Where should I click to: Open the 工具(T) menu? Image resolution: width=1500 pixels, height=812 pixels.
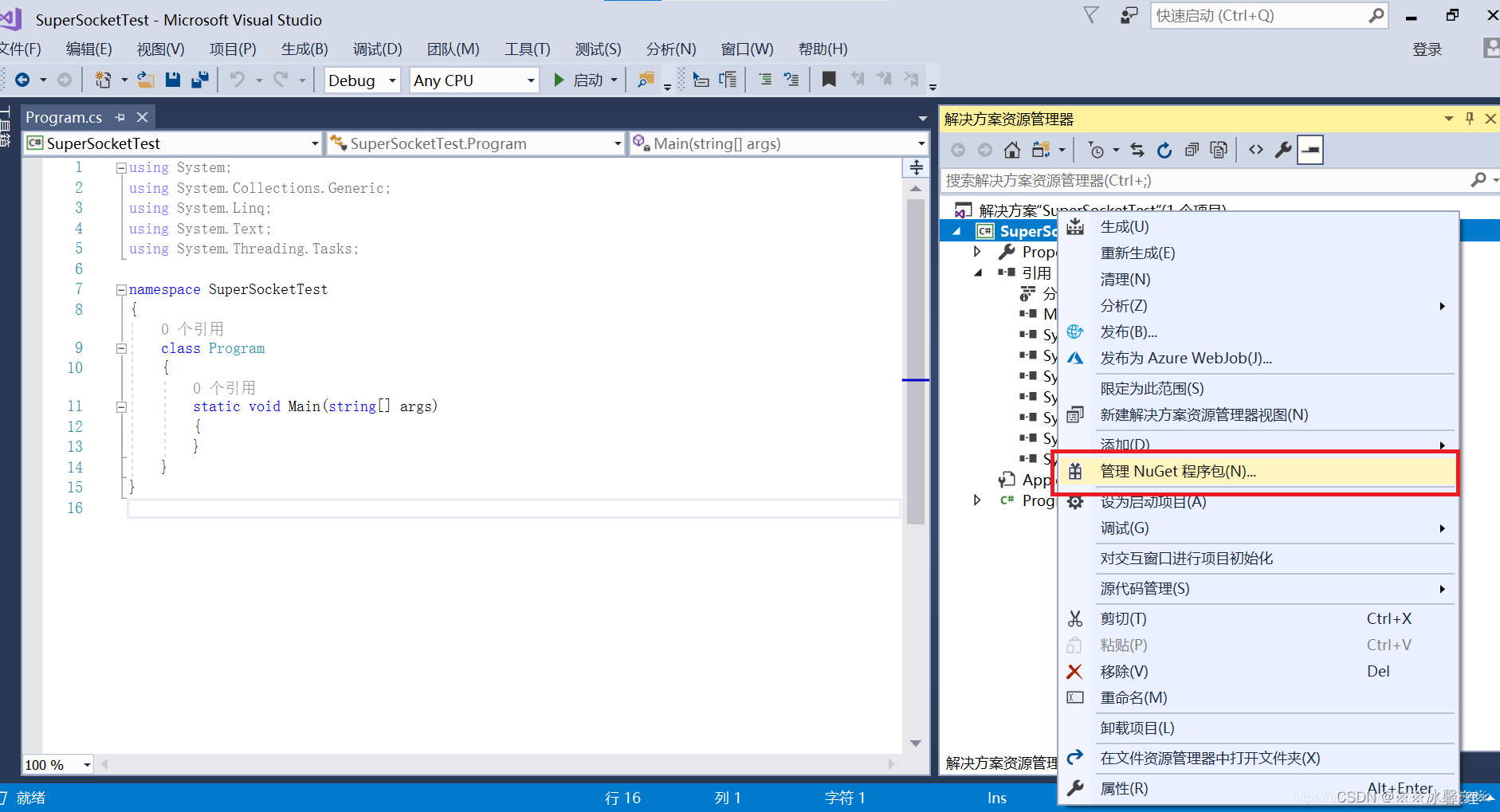click(527, 49)
